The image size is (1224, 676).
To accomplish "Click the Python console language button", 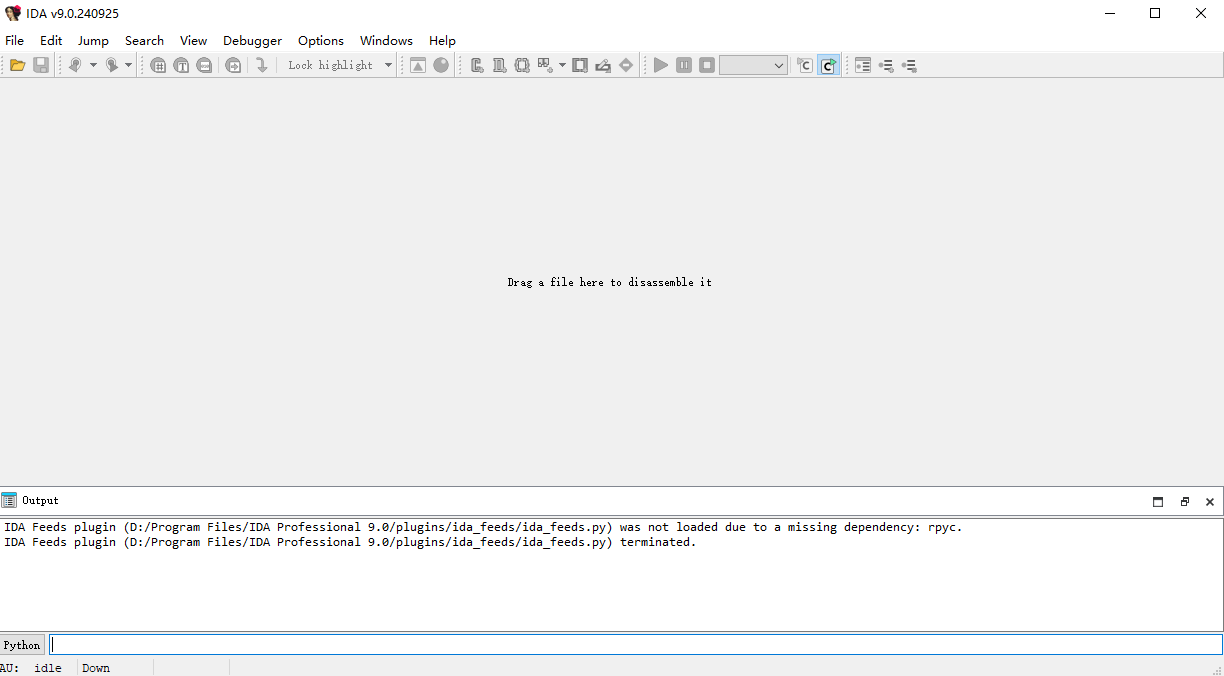I will (x=22, y=645).
